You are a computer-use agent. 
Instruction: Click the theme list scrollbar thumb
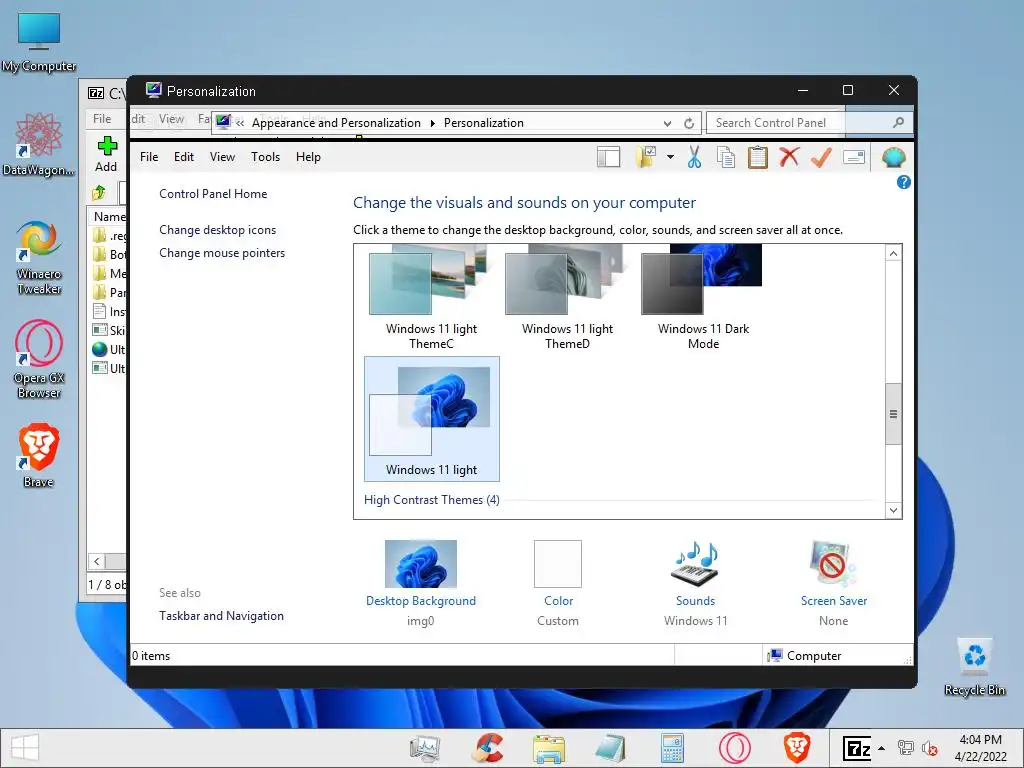point(893,414)
